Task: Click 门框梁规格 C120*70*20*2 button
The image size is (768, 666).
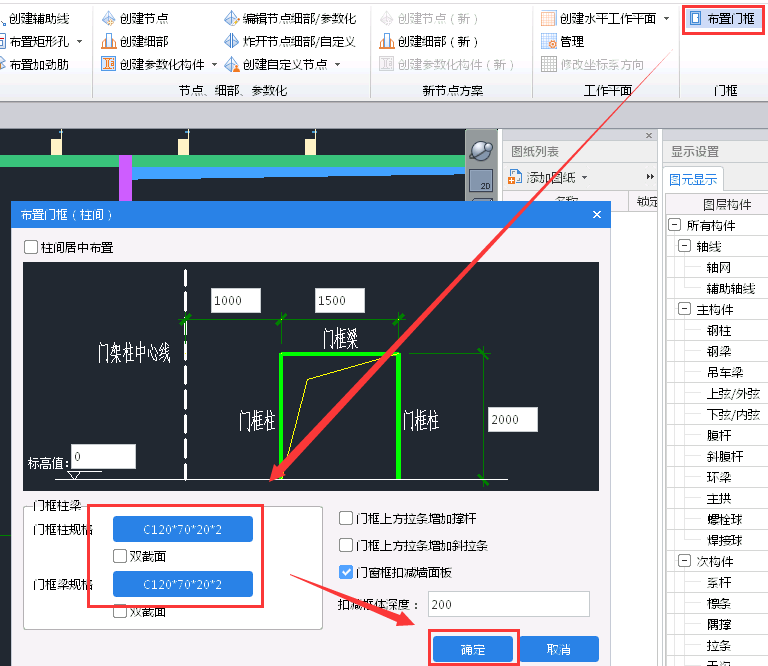Action: click(183, 584)
